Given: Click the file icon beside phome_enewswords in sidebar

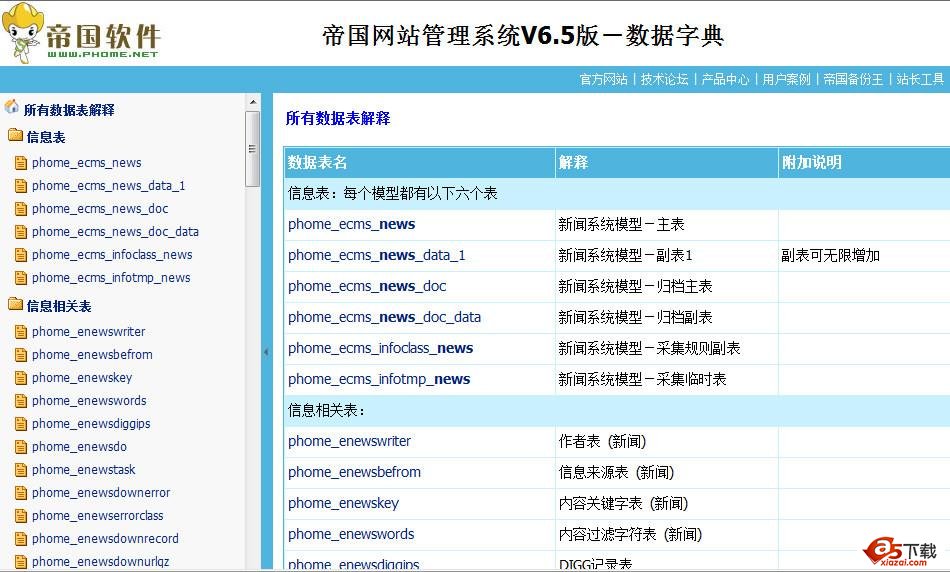Looking at the screenshot, I should tap(21, 401).
